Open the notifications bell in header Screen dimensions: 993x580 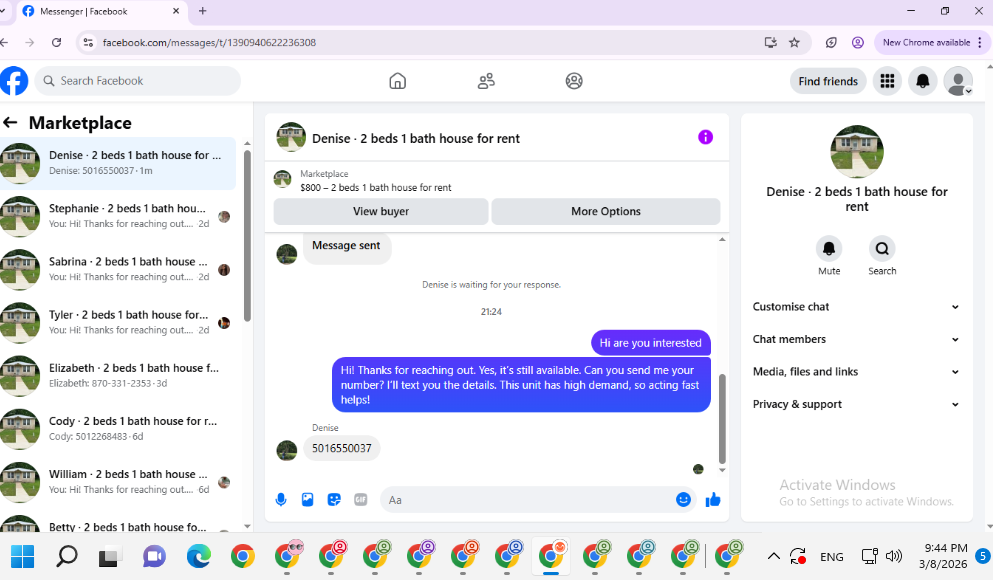[x=923, y=81]
